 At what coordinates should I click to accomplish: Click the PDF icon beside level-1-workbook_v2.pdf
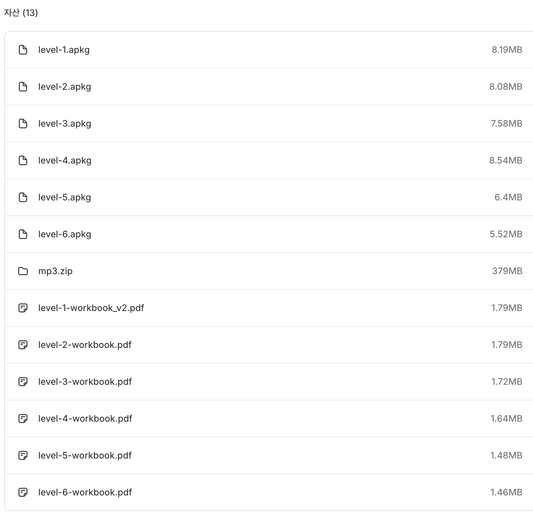[23, 308]
